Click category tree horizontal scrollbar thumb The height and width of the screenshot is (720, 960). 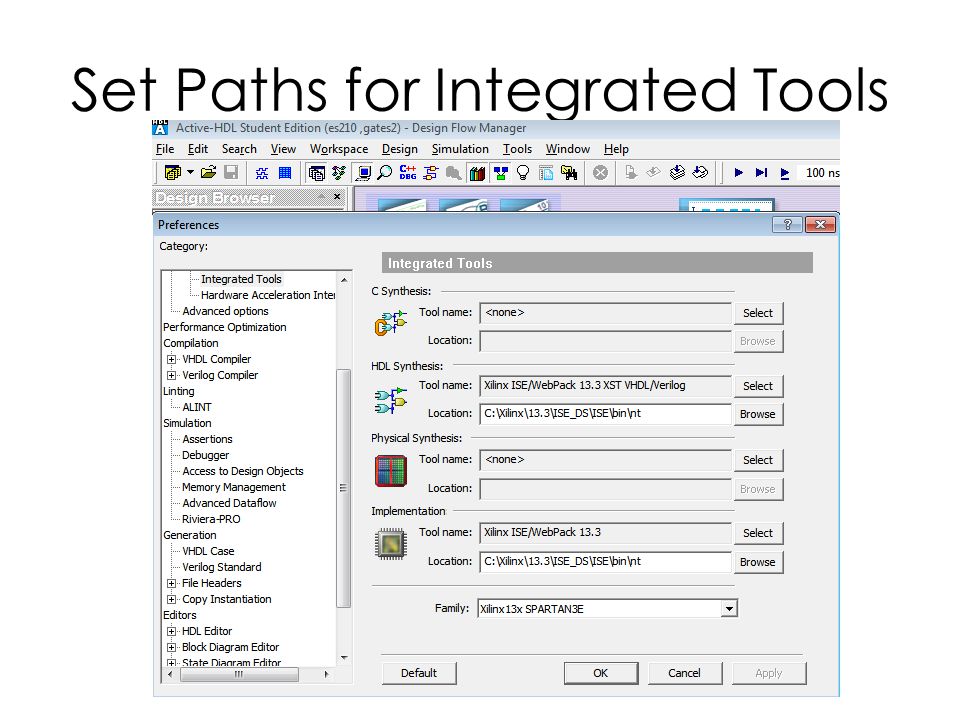(x=239, y=674)
